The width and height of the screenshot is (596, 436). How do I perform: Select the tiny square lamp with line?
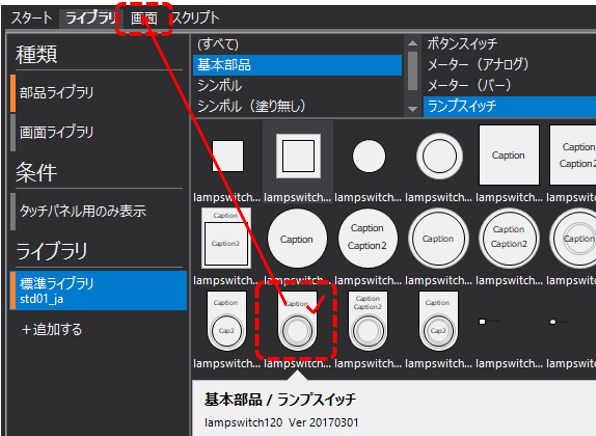(488, 322)
